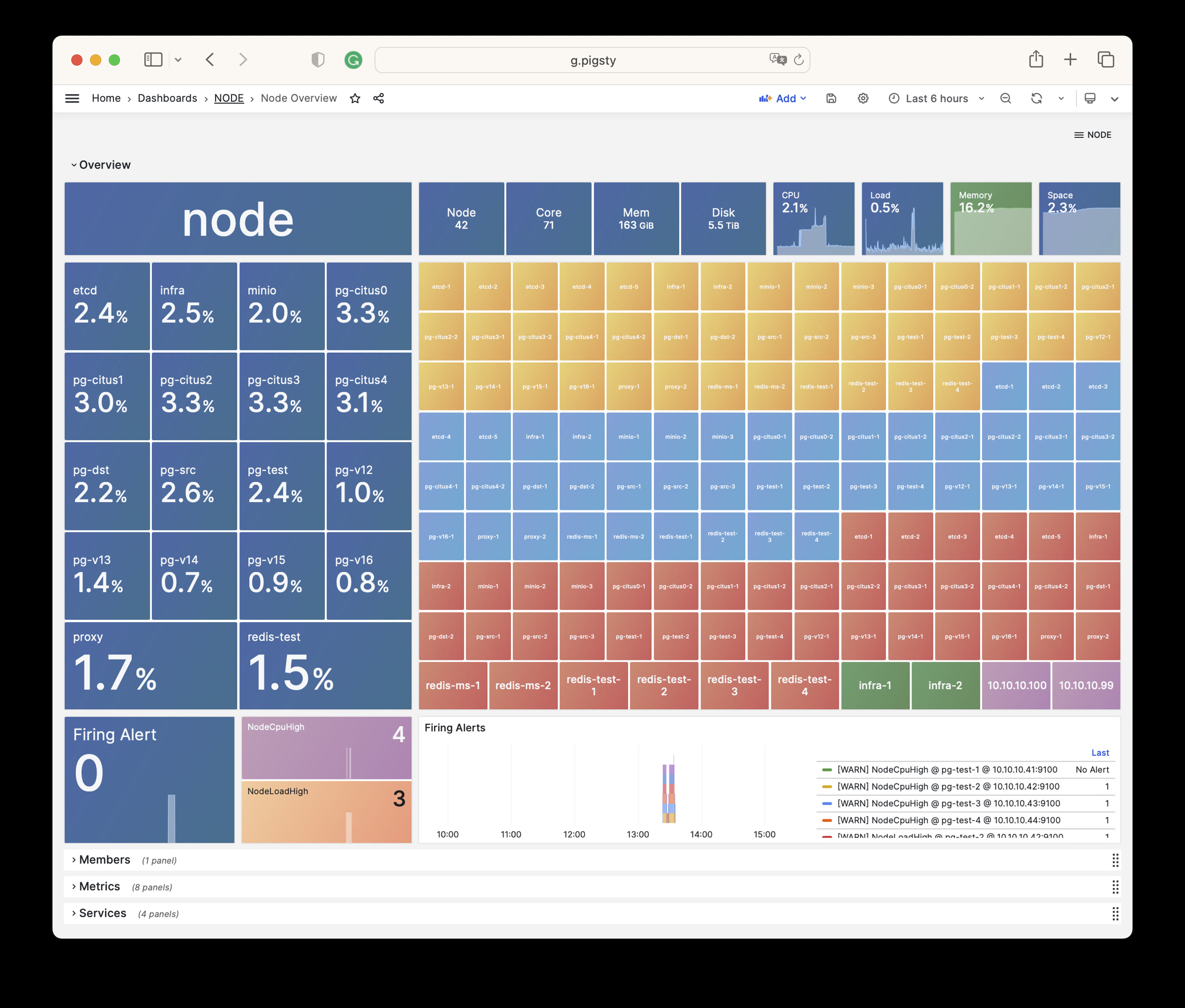Screen dimensions: 1185x1008
Task: Mark this dashboard as favorite with the star
Action: point(355,98)
